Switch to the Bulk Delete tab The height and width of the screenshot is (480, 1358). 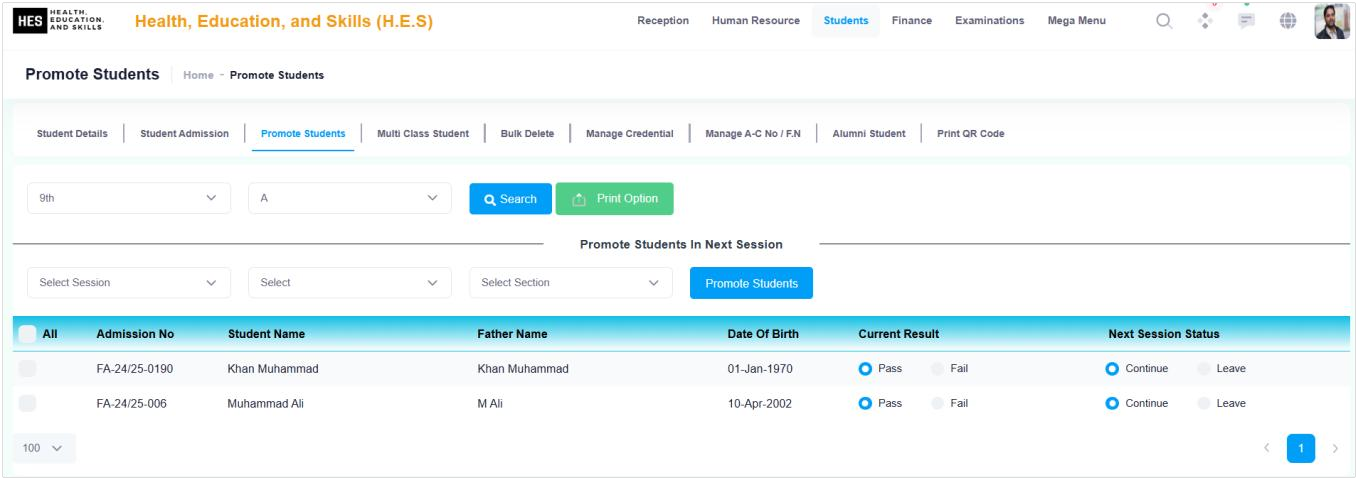click(x=526, y=133)
